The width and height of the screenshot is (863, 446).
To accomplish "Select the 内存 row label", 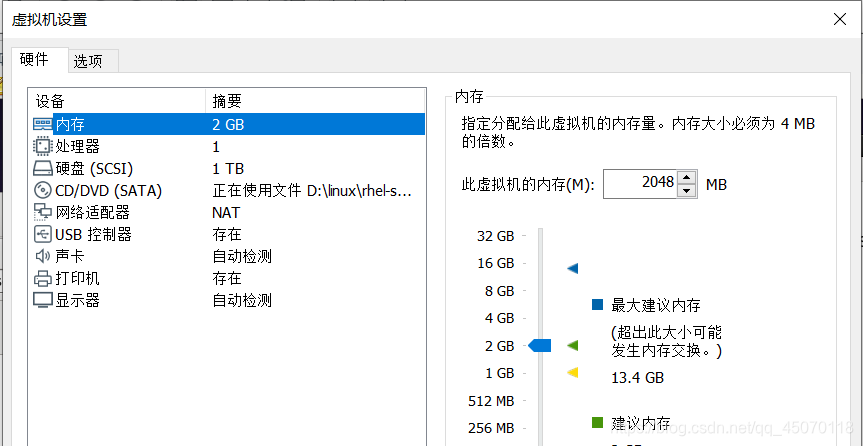I will click(x=70, y=124).
